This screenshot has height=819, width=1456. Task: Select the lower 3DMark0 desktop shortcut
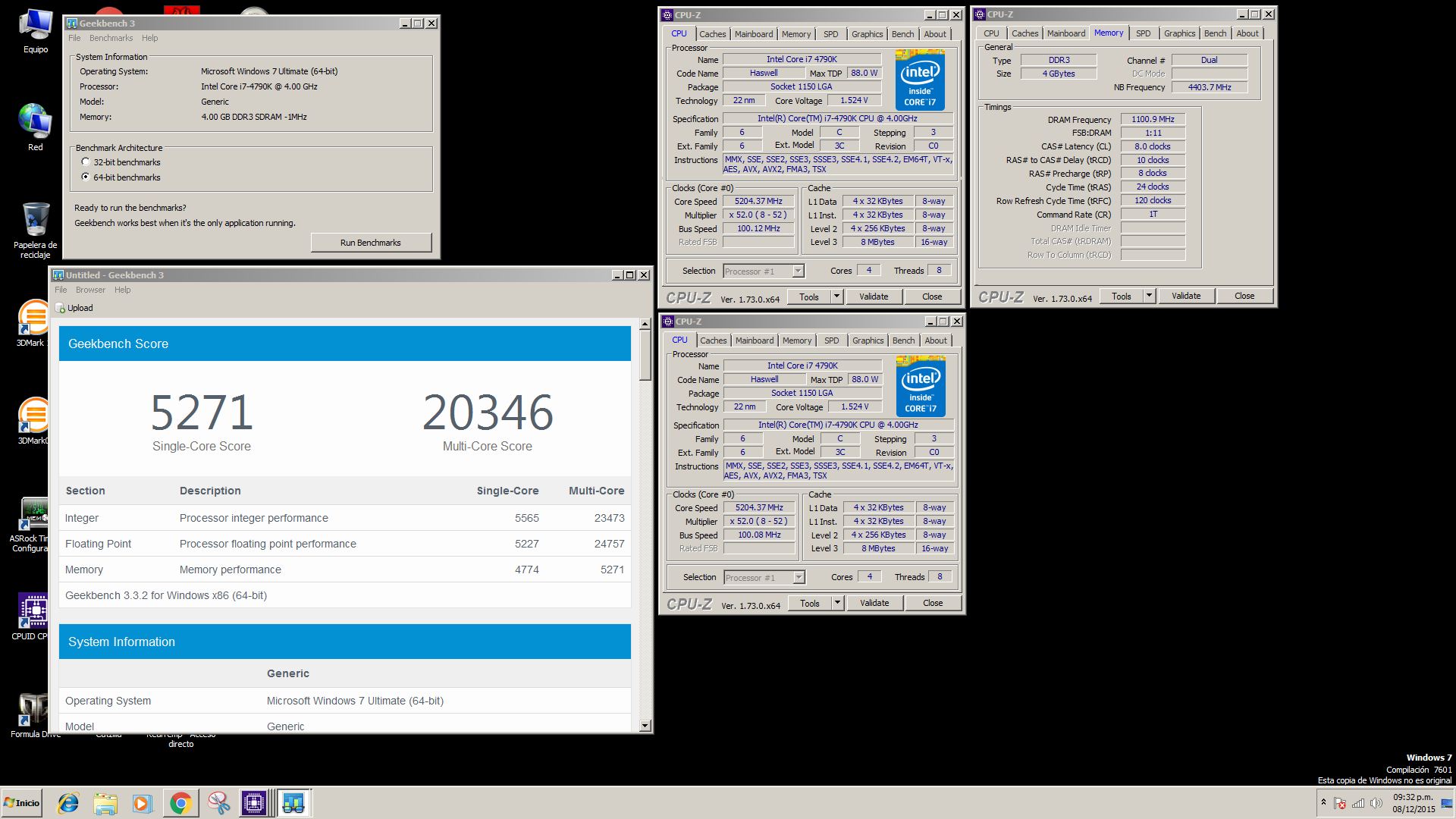click(x=33, y=421)
